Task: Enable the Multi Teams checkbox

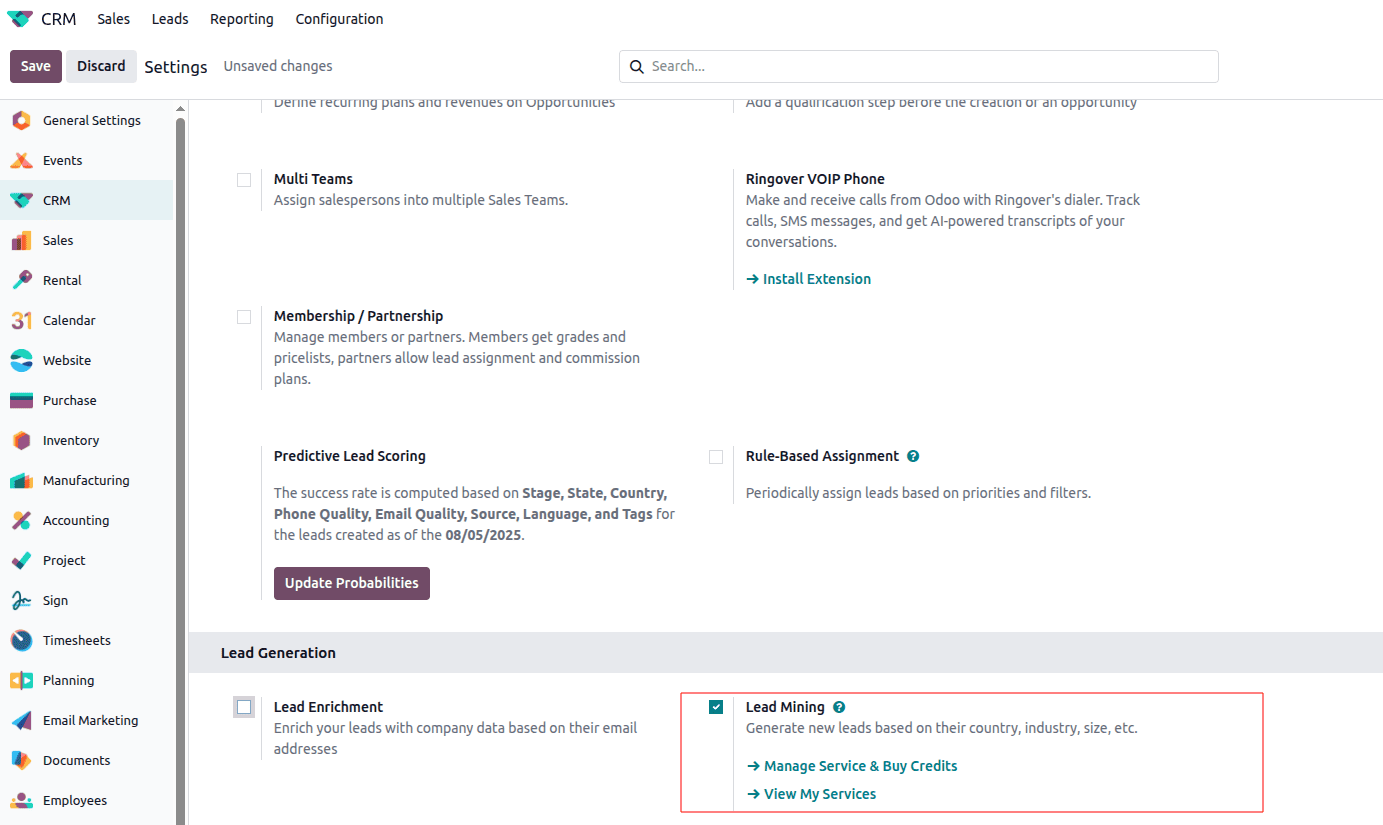Action: click(x=244, y=180)
